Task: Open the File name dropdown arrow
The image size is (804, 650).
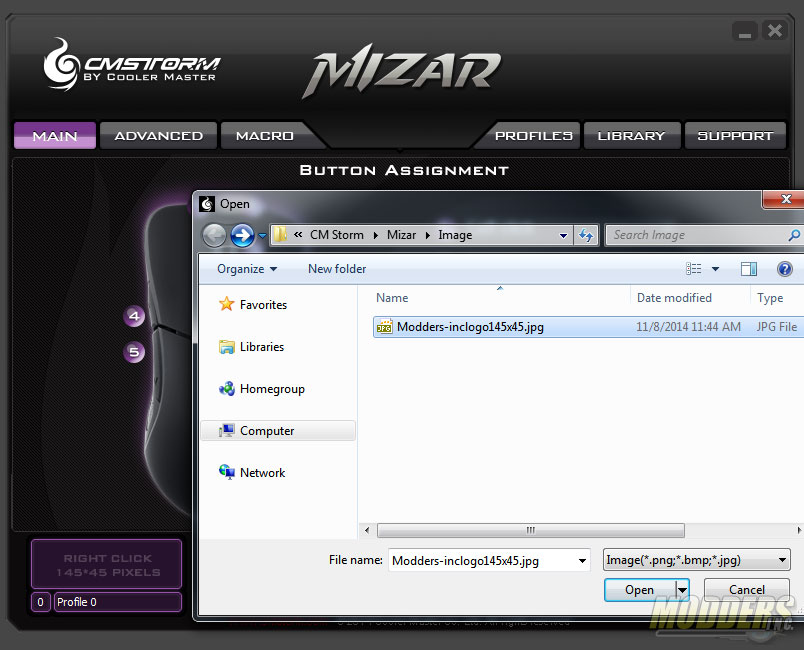Action: point(582,561)
